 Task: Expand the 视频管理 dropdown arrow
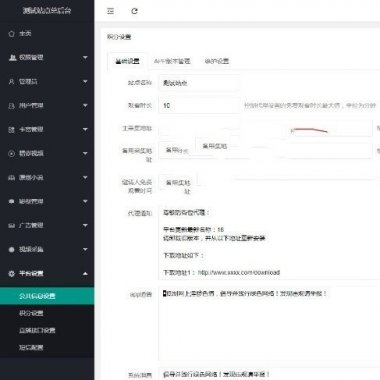click(85, 58)
